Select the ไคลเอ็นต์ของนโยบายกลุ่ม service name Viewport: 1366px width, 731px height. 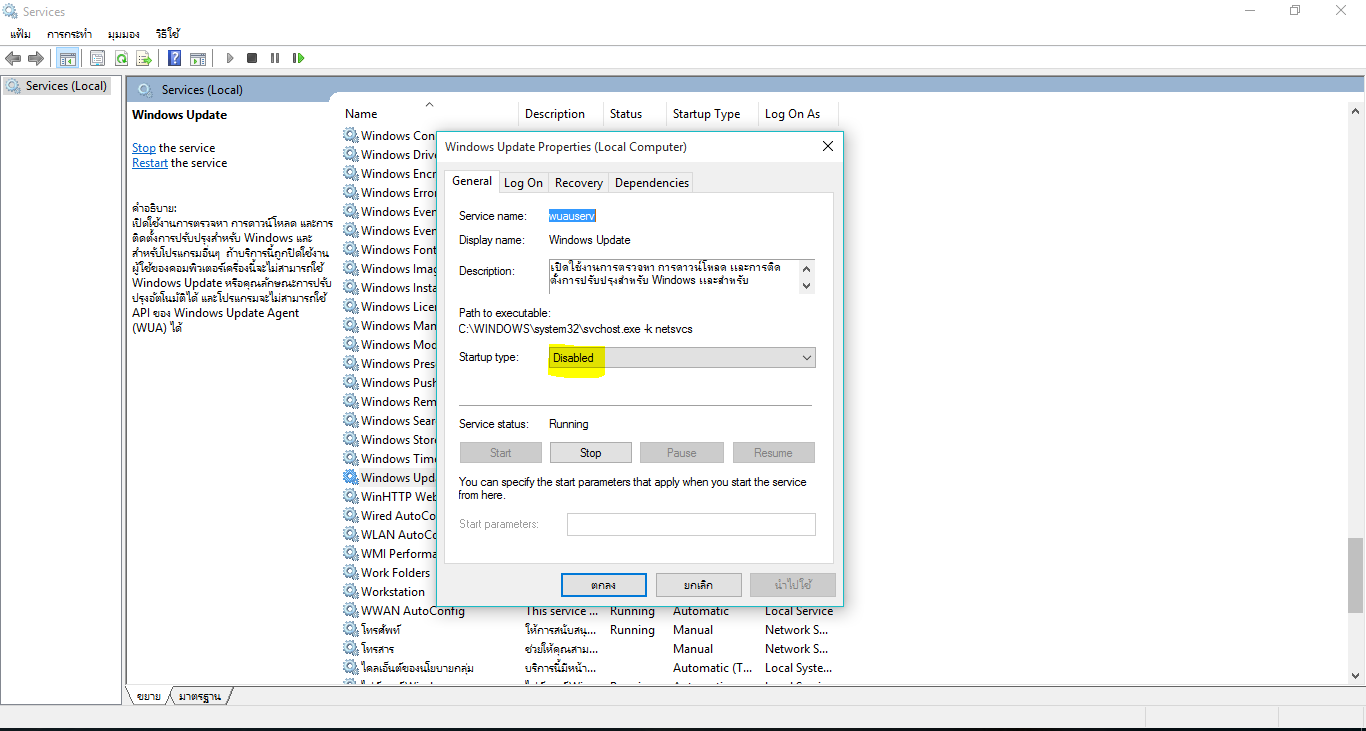[x=417, y=667]
